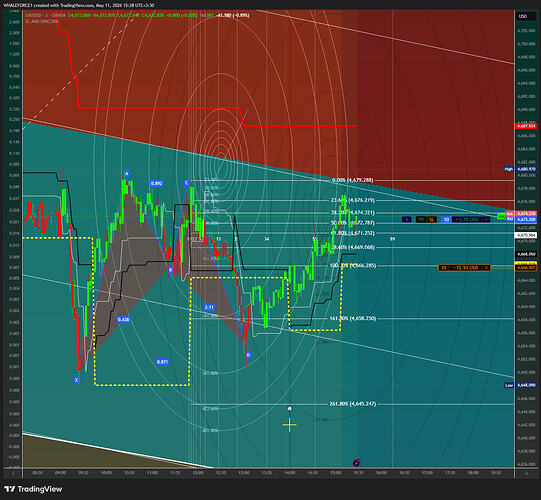Open the USD currency selector on price scale

(x=523, y=16)
